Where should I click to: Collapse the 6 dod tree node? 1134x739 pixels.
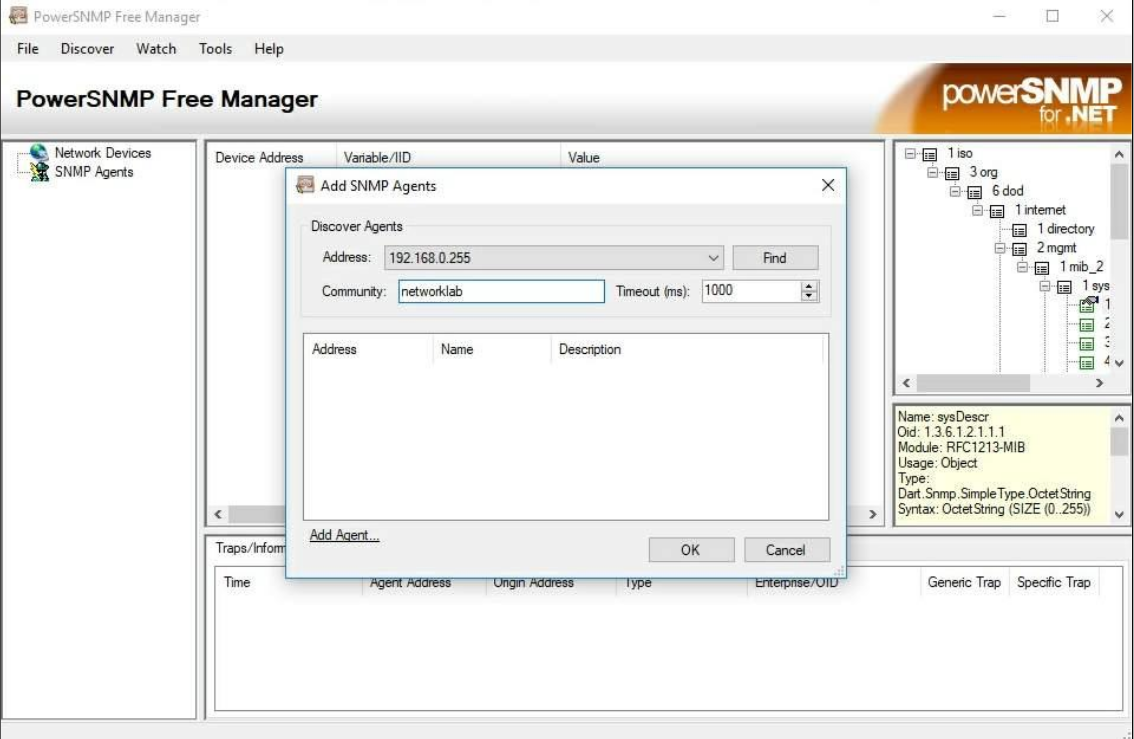(x=955, y=191)
